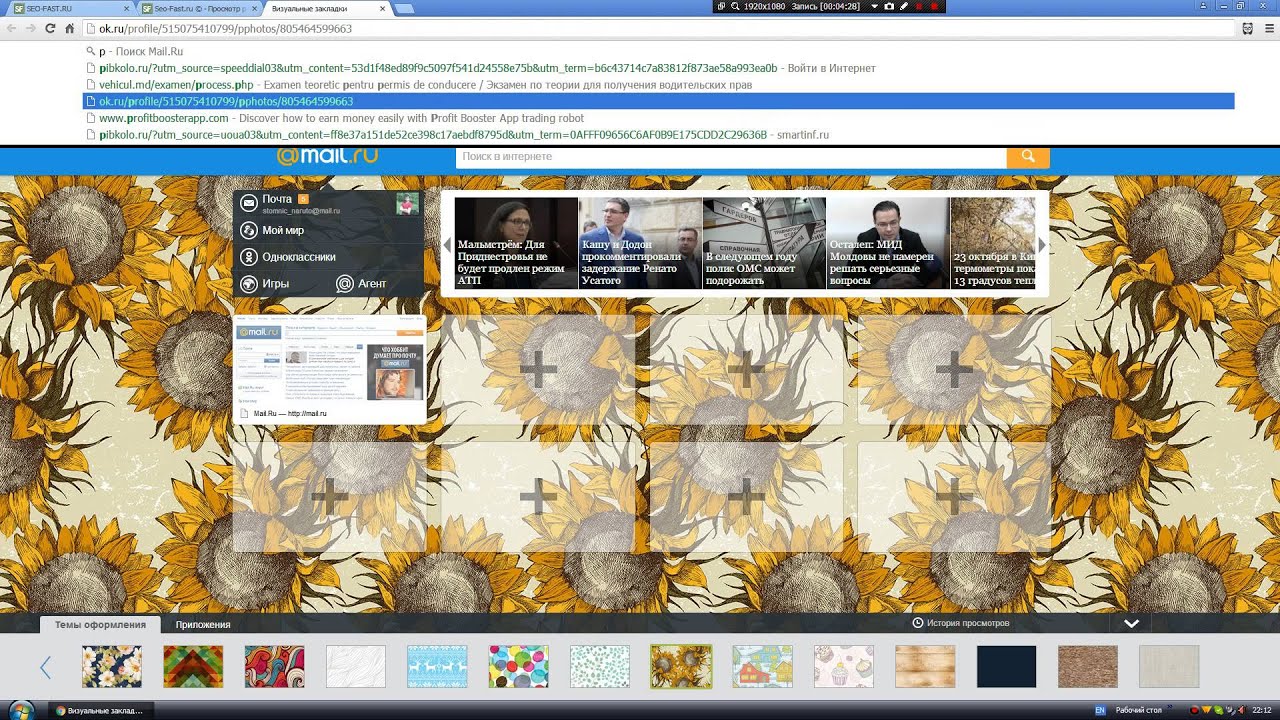Click the magnifier in recording toolbar

(x=735, y=6)
